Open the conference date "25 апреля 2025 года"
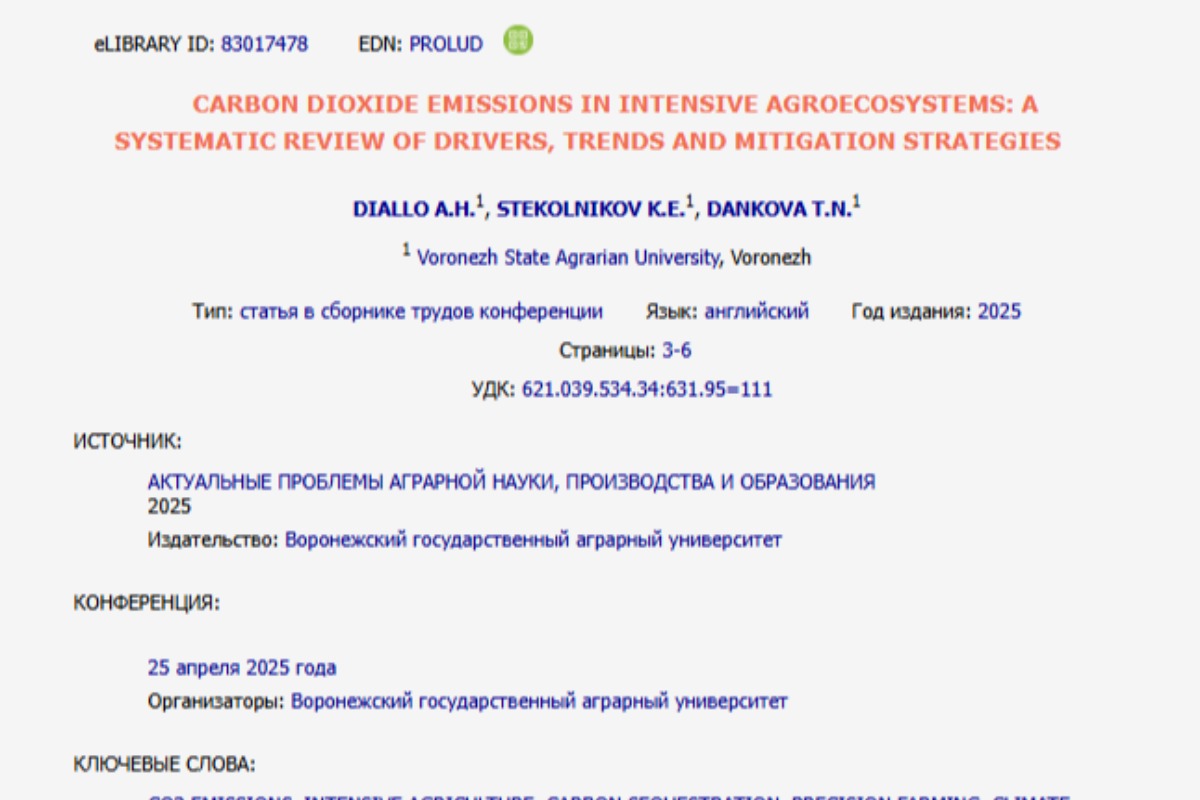Screen dimensions: 1200x800 click(242, 667)
